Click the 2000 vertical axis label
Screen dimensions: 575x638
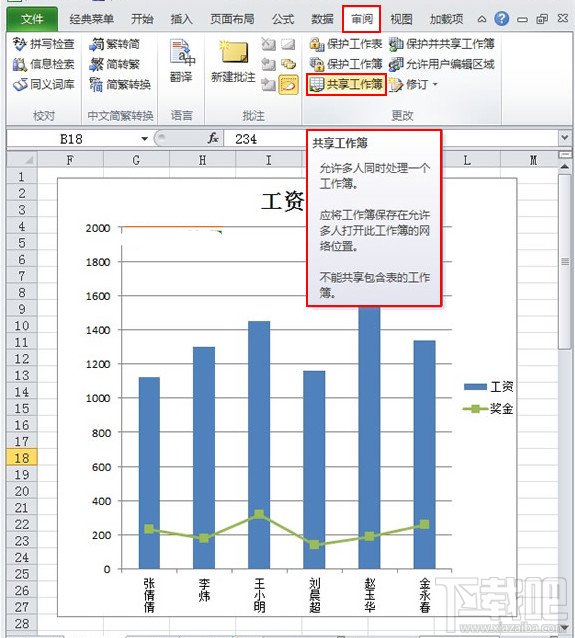[x=98, y=228]
